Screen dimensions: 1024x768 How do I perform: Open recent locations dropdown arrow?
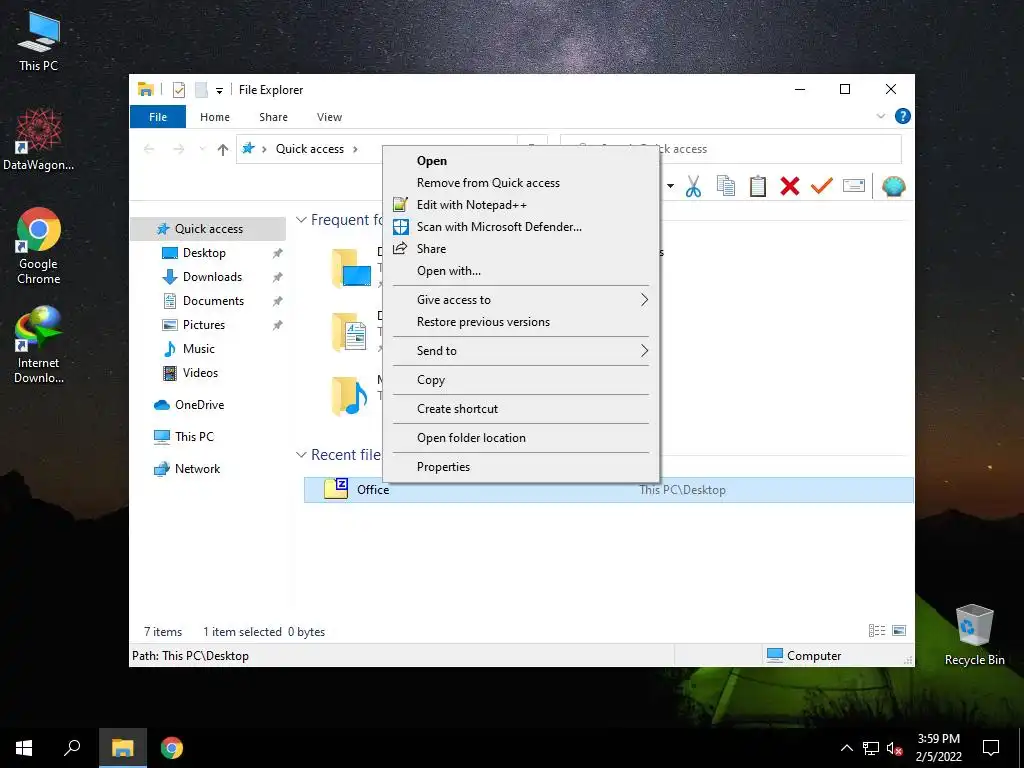[x=202, y=150]
